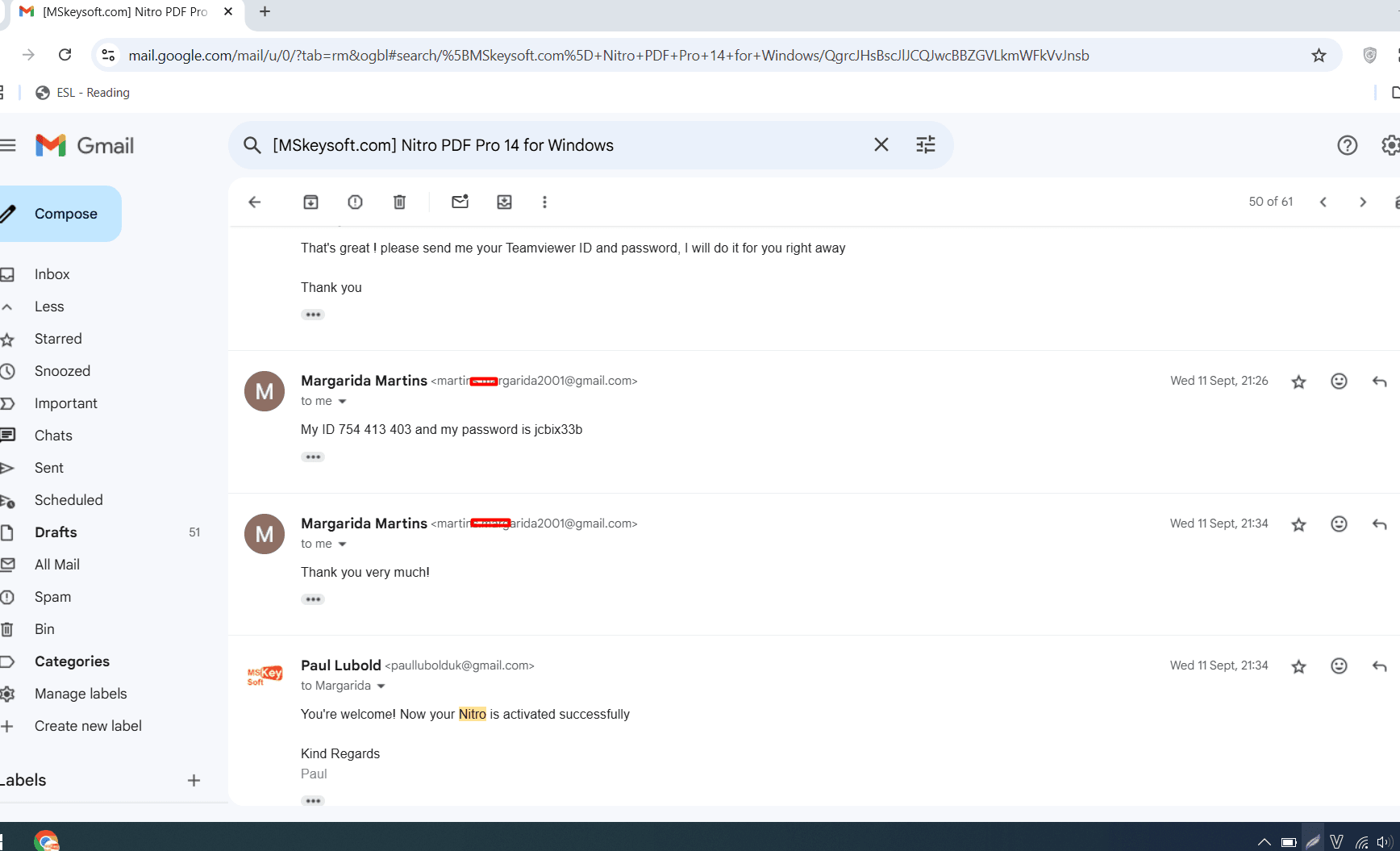Screen dimensions: 1400x851
Task: Delete the conversation with trash icon
Action: coord(399,202)
